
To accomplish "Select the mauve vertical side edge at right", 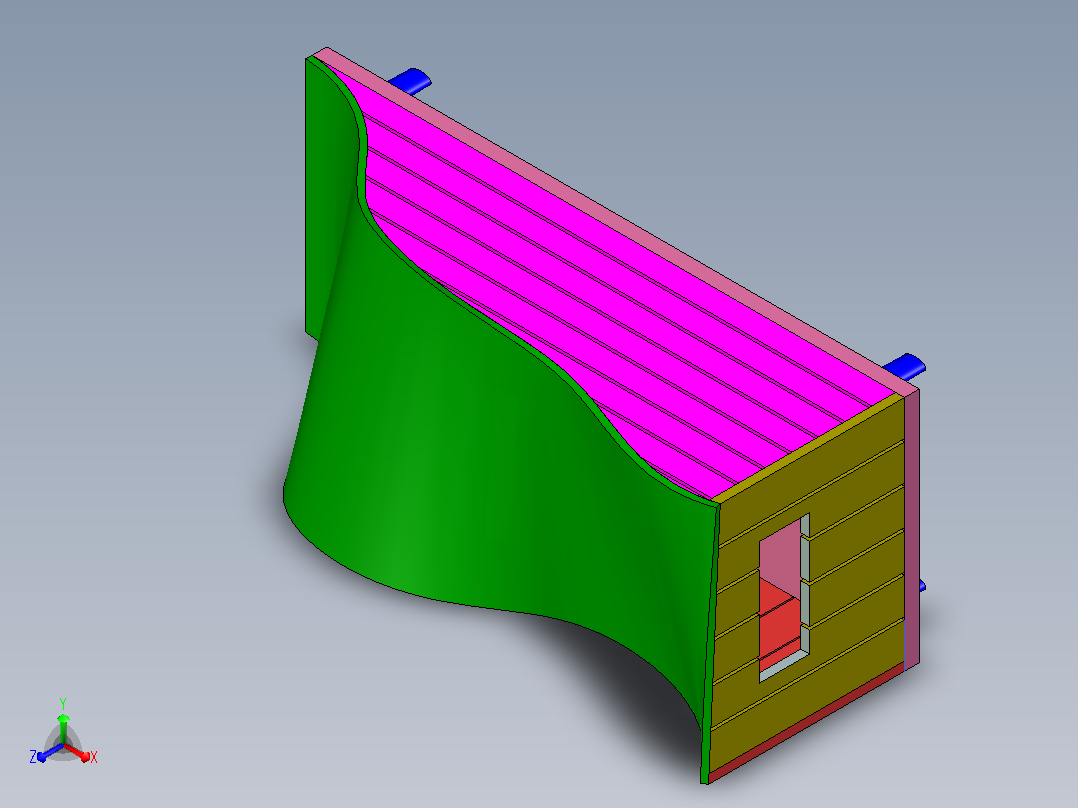I will pyautogui.click(x=912, y=528).
